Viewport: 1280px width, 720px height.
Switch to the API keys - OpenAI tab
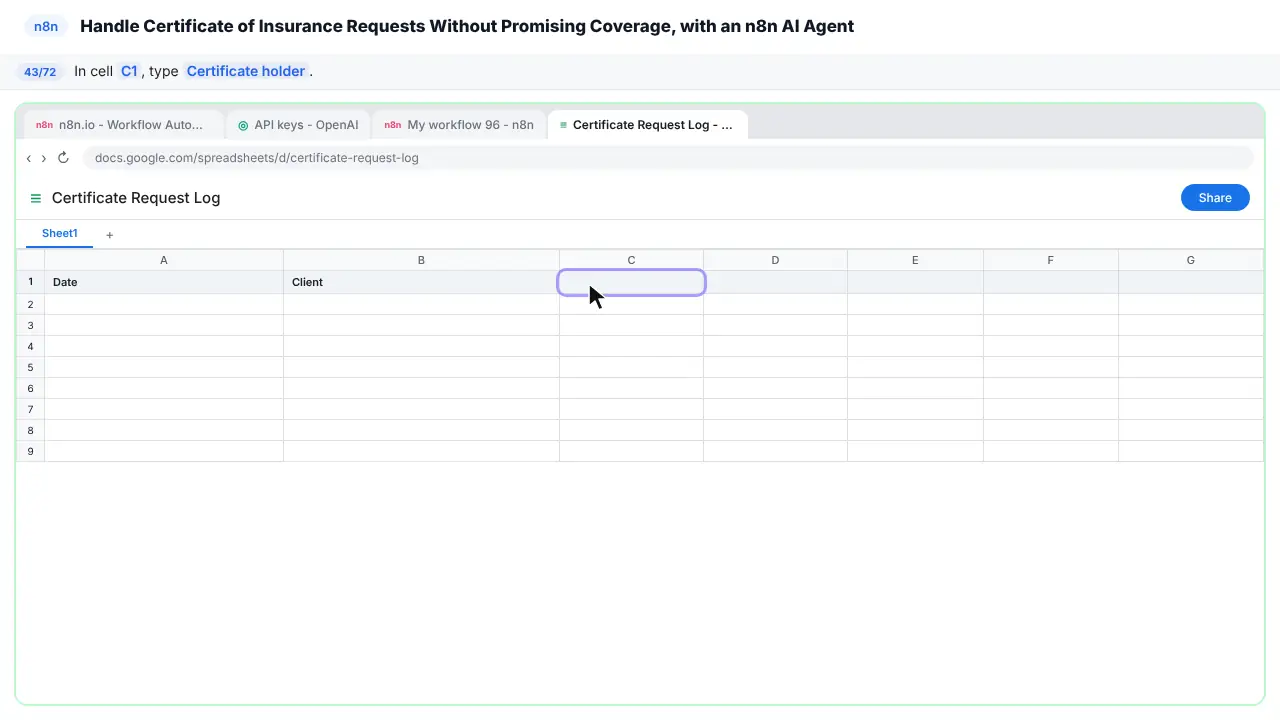tap(298, 125)
